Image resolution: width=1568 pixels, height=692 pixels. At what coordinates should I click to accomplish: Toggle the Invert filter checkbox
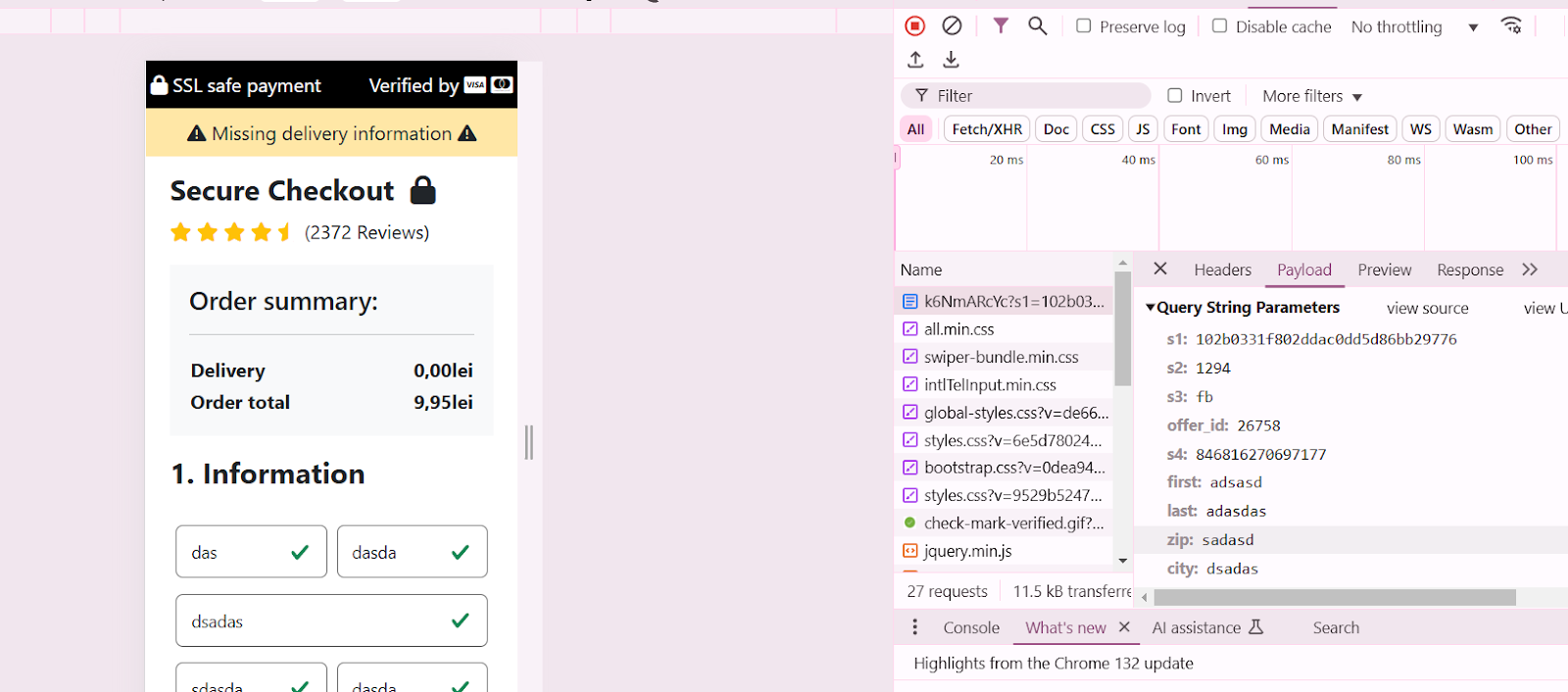point(1175,96)
